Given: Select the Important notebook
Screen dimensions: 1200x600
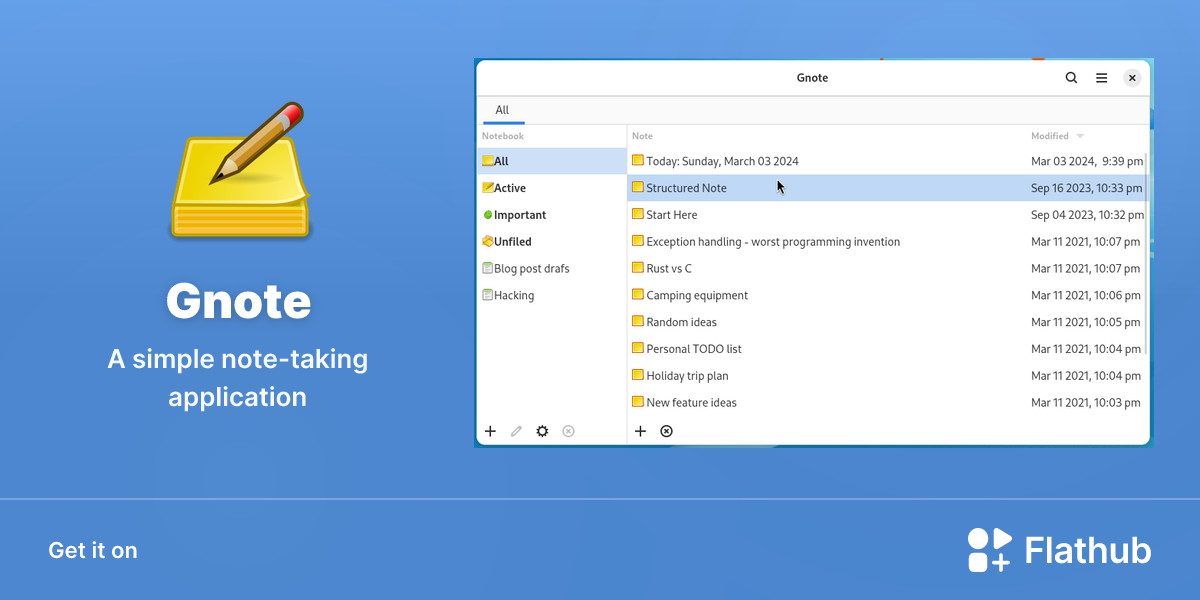Looking at the screenshot, I should tap(552, 215).
